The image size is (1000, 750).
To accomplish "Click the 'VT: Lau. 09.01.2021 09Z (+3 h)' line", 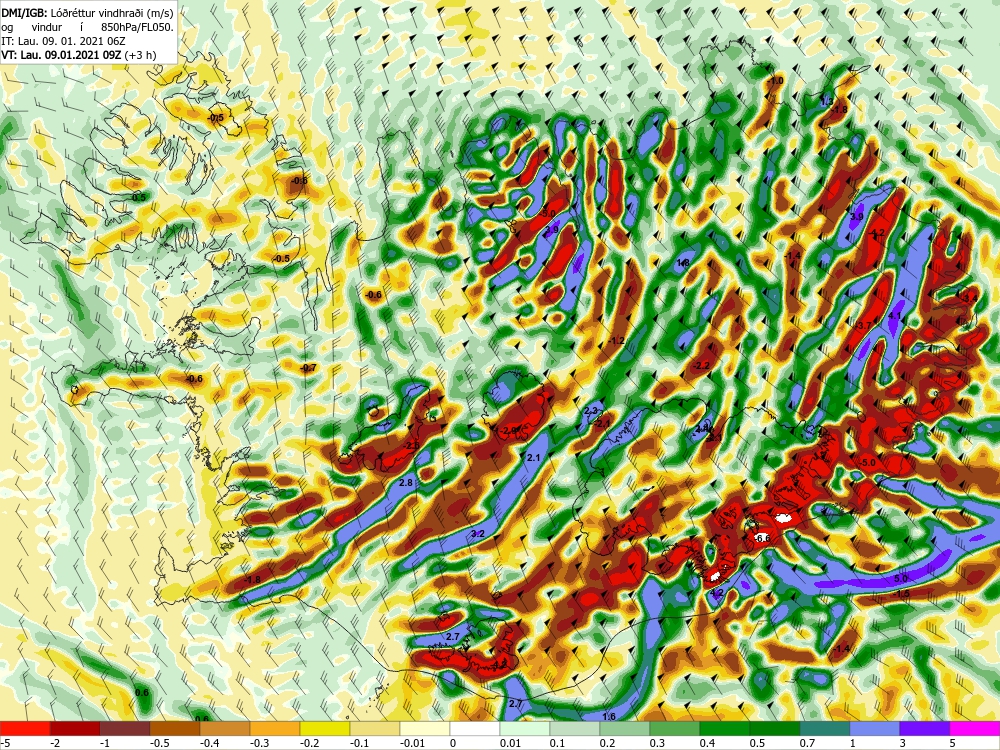I will (78, 55).
